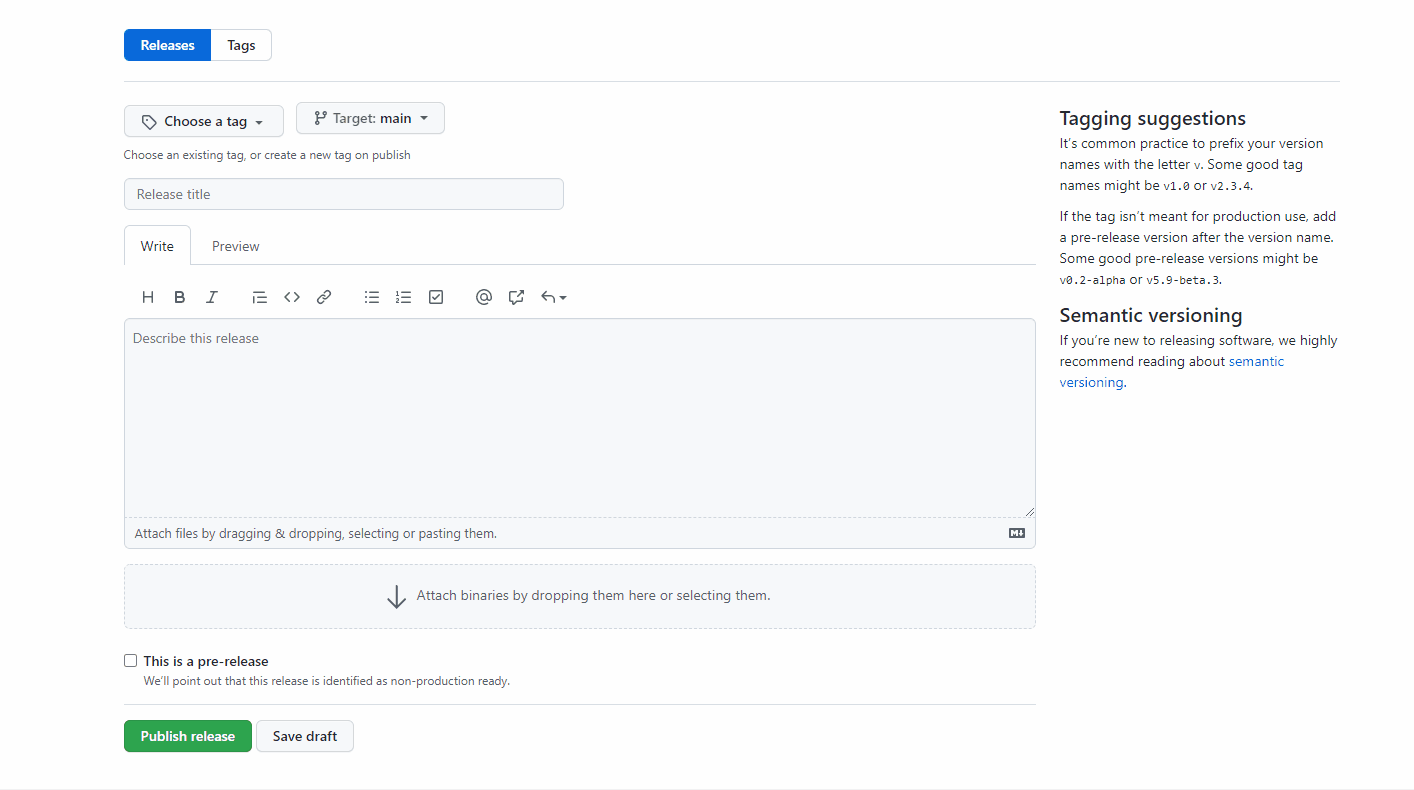Open the Target: main branch selector
This screenshot has height=790, width=1414.
[370, 117]
